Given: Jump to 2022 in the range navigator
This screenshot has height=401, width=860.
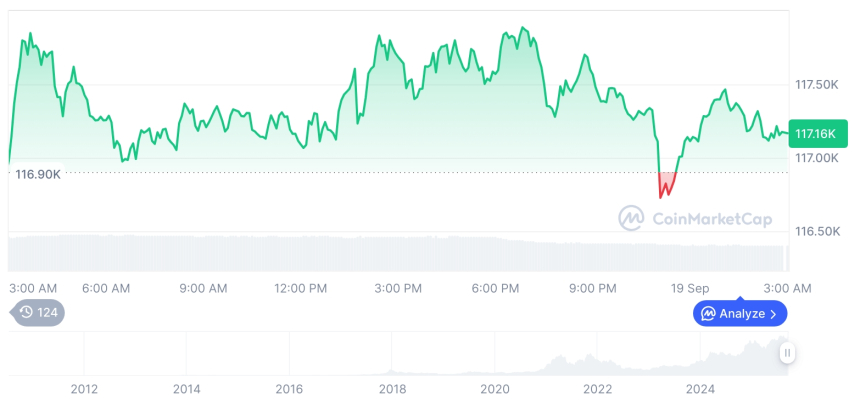Looking at the screenshot, I should (597, 389).
